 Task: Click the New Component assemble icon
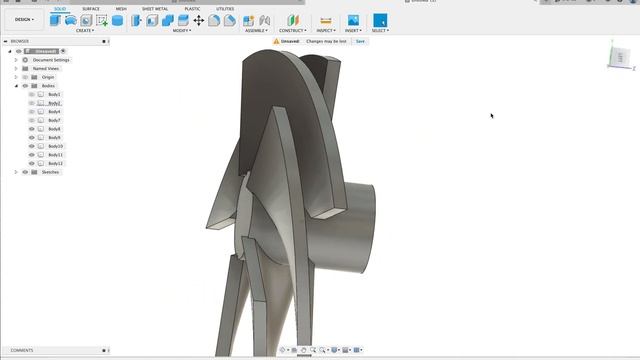click(249, 20)
